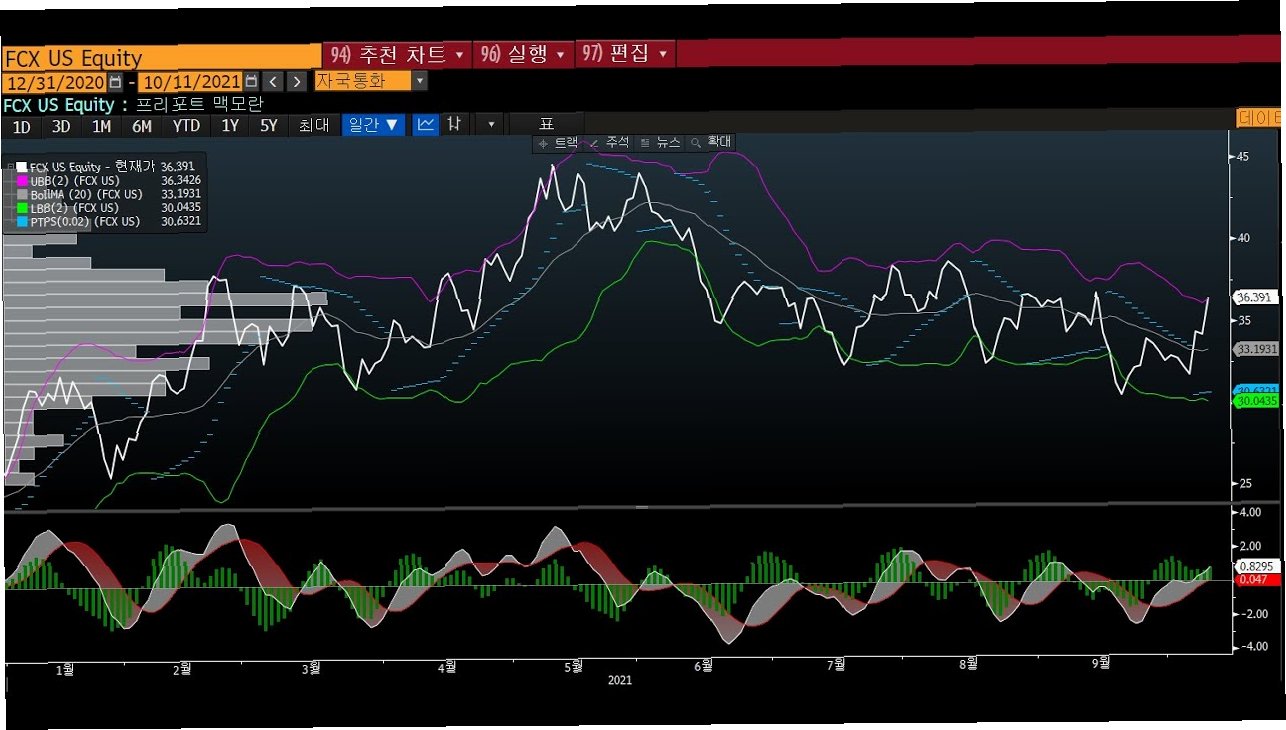
Task: Click 2021 year label on axis
Action: click(619, 680)
